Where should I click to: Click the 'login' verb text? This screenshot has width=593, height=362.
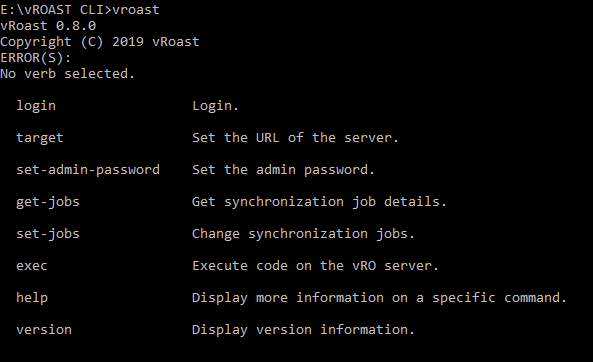click(x=36, y=106)
